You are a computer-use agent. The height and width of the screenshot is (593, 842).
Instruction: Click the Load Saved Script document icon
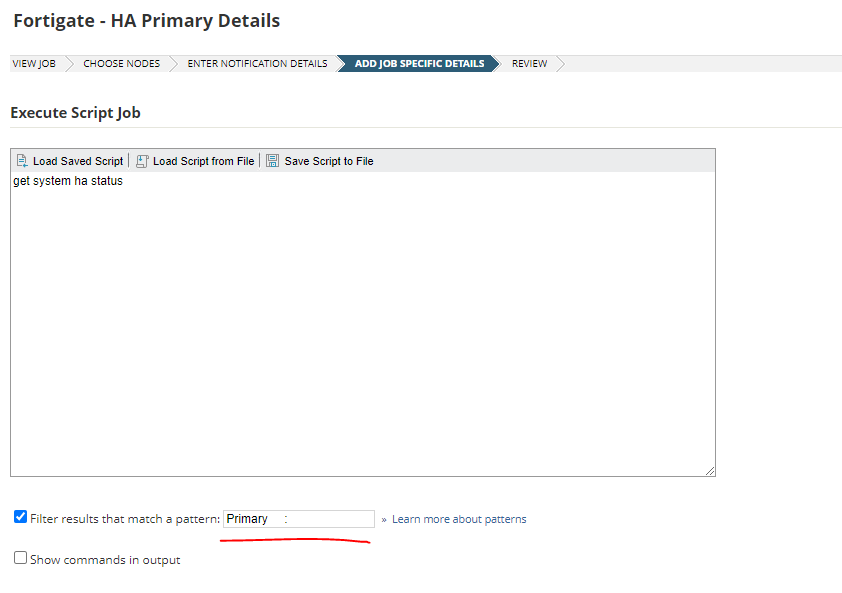22,161
